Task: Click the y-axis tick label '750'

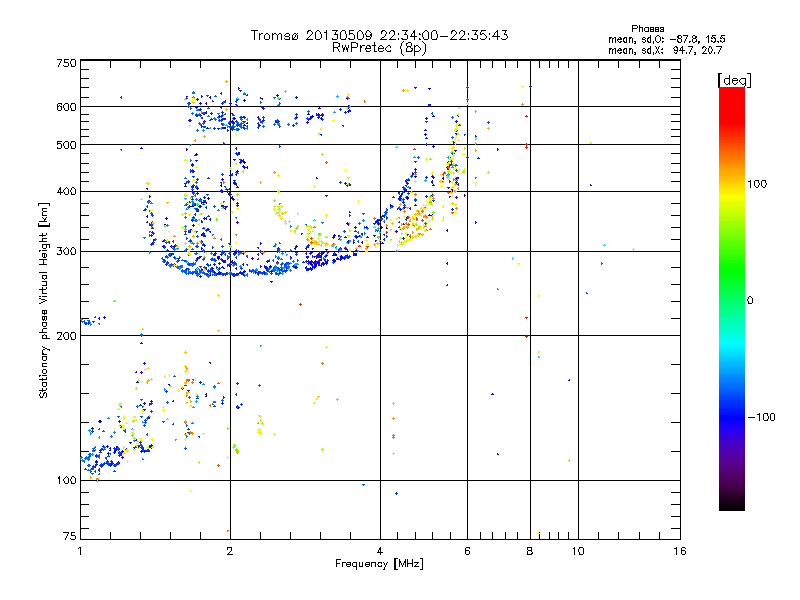Action: pyautogui.click(x=66, y=63)
